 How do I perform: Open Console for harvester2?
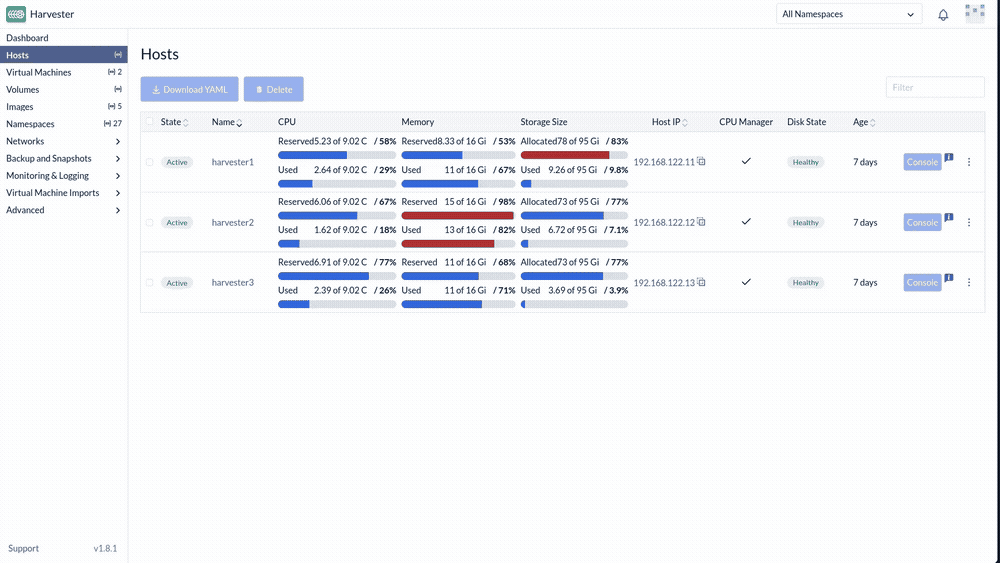(x=922, y=223)
